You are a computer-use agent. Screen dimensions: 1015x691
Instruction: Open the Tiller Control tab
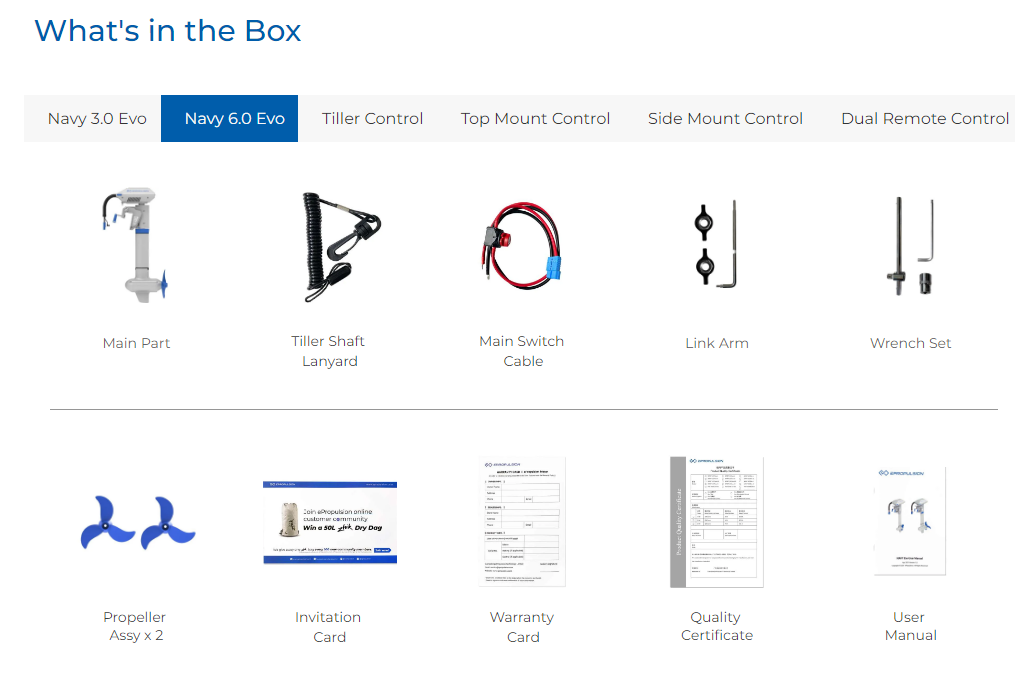click(372, 119)
